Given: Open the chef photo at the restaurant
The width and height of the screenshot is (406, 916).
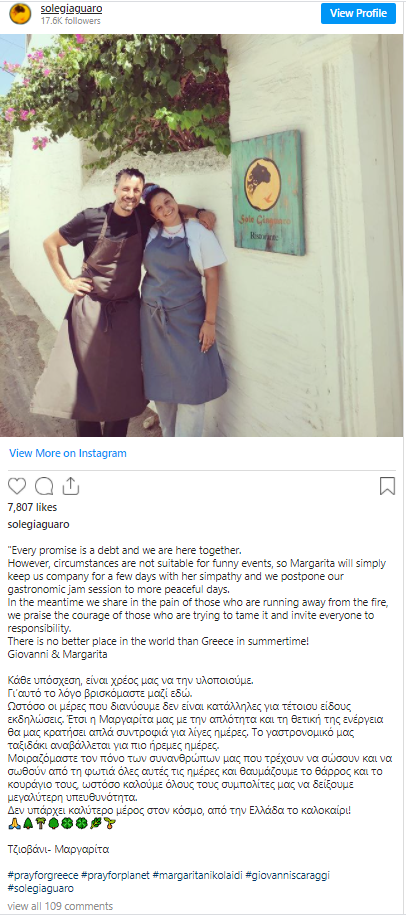Looking at the screenshot, I should point(203,235).
